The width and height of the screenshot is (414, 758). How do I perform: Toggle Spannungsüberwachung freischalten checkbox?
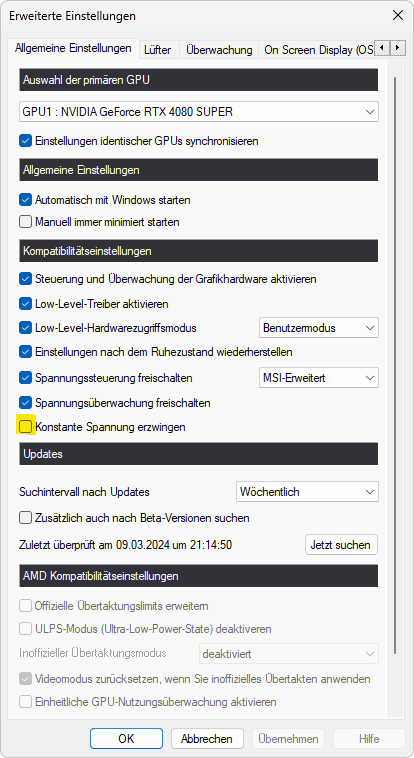pos(25,402)
